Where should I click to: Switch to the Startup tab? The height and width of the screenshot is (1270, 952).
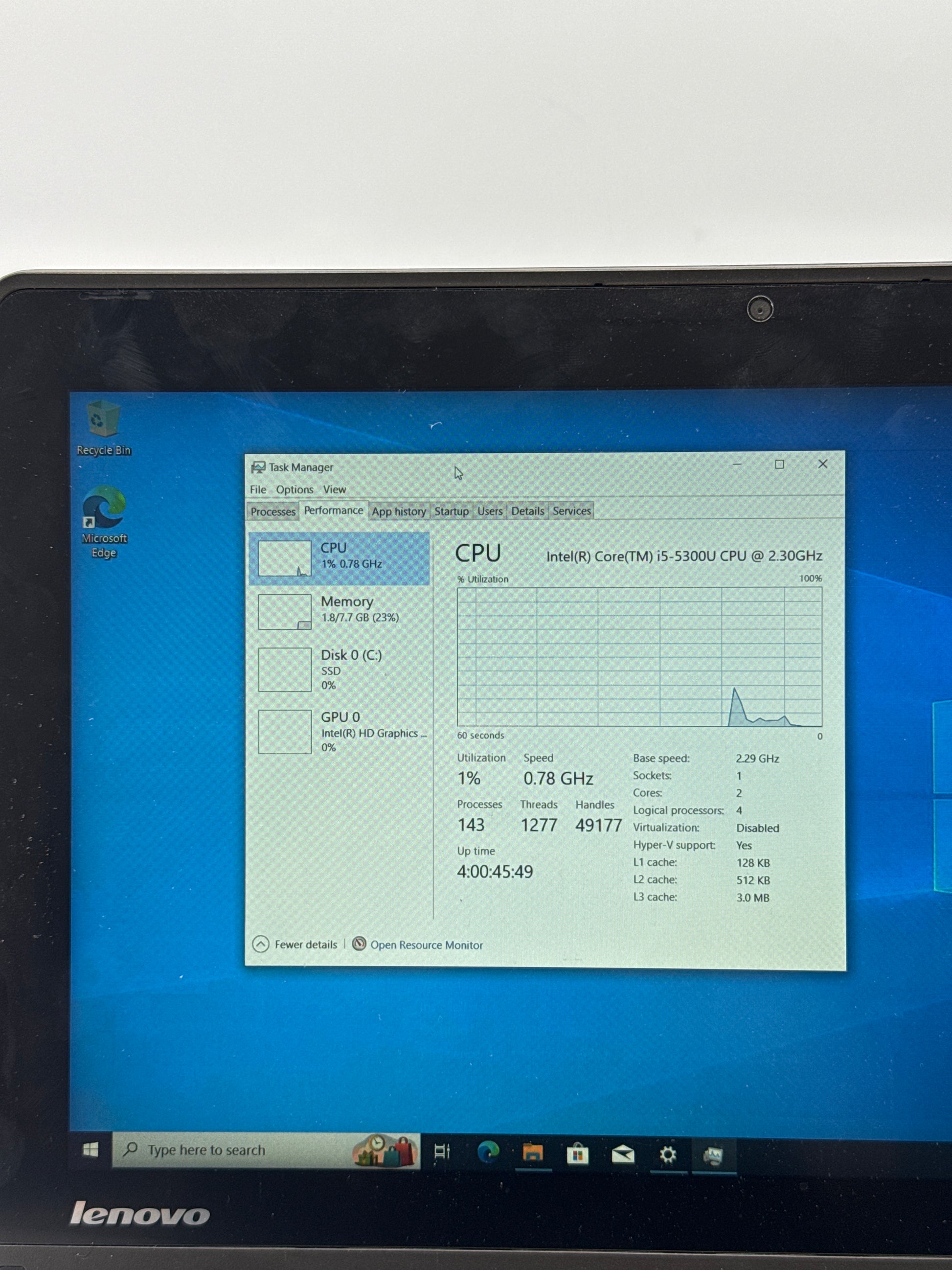click(x=451, y=511)
